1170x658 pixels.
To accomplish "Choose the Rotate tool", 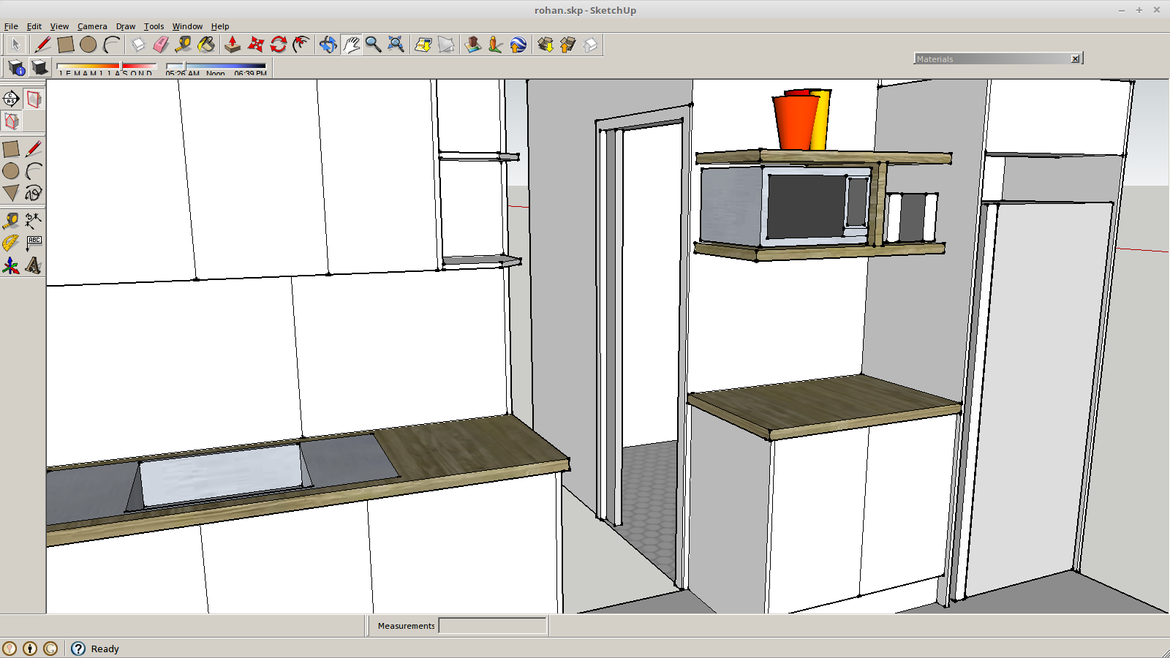I will pos(279,44).
